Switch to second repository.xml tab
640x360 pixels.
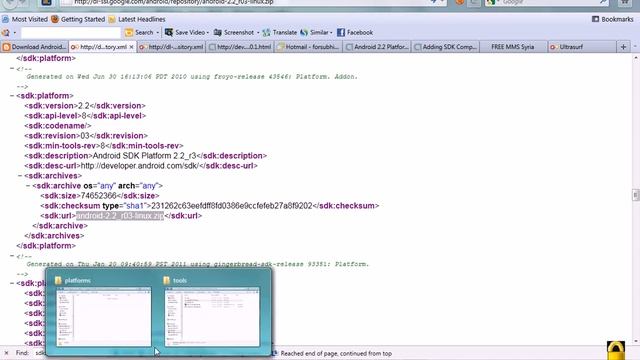pyautogui.click(x=171, y=47)
